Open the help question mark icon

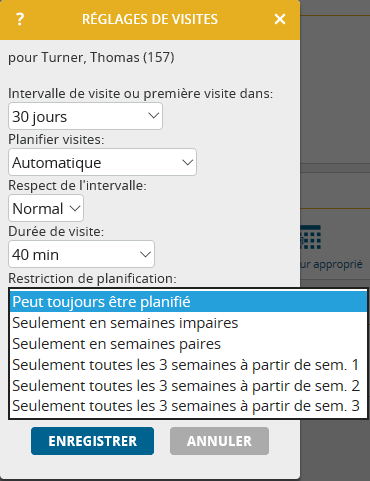[x=20, y=19]
